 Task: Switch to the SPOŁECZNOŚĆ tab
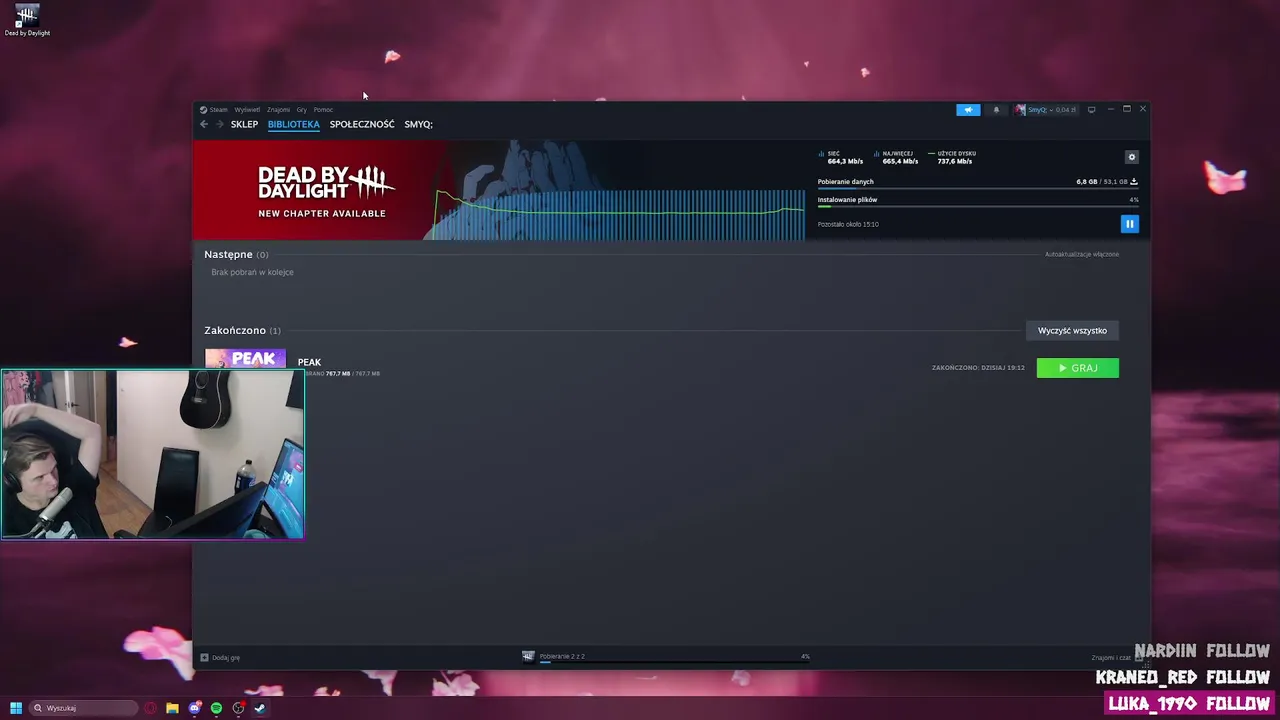click(x=362, y=124)
